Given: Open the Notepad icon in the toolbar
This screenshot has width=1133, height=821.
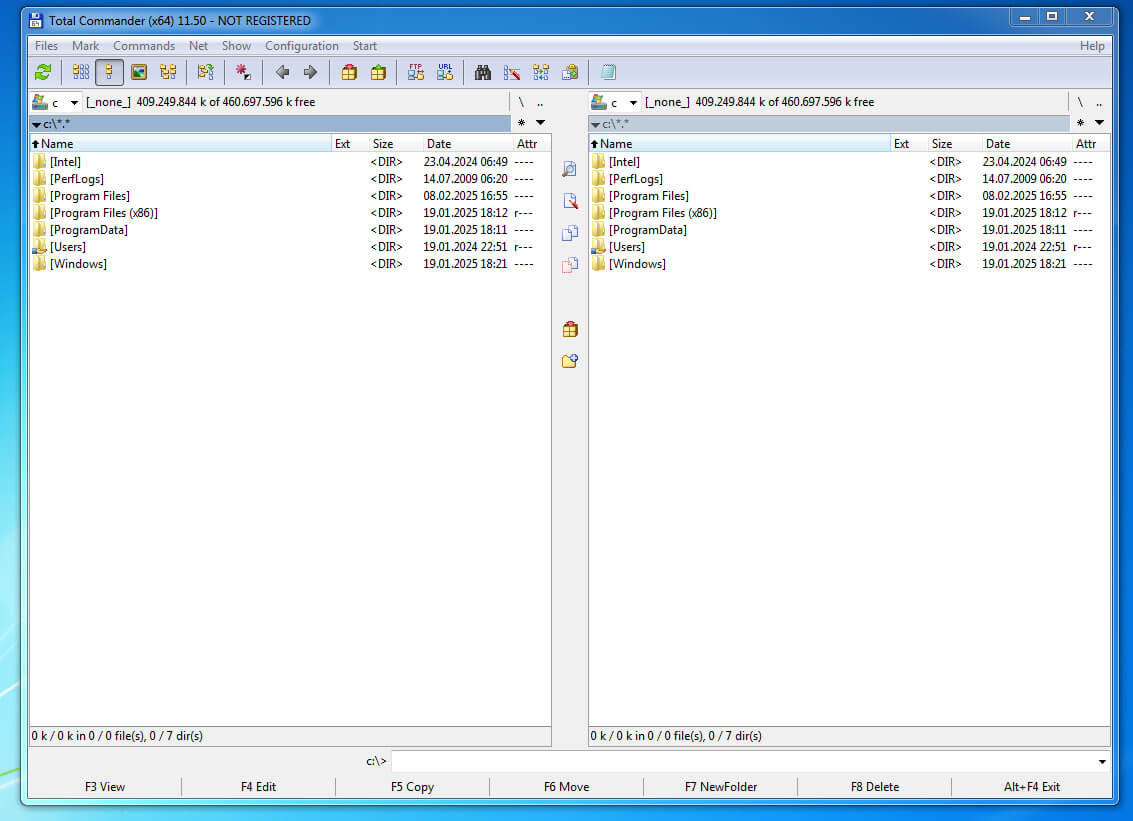Looking at the screenshot, I should (608, 72).
